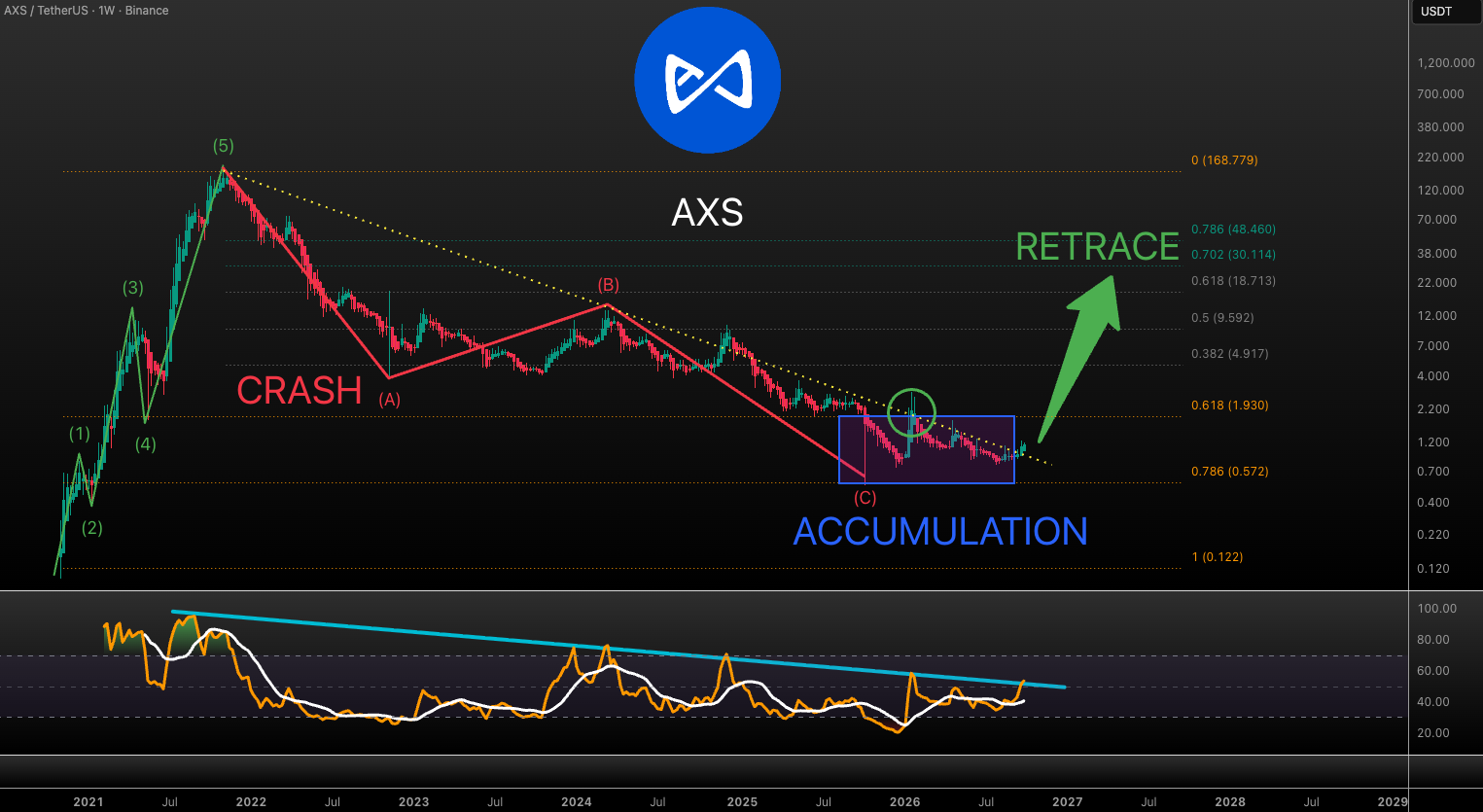Select the fib label 0.5 (9.592)
Viewport: 1483px width, 812px height.
pyautogui.click(x=1222, y=318)
